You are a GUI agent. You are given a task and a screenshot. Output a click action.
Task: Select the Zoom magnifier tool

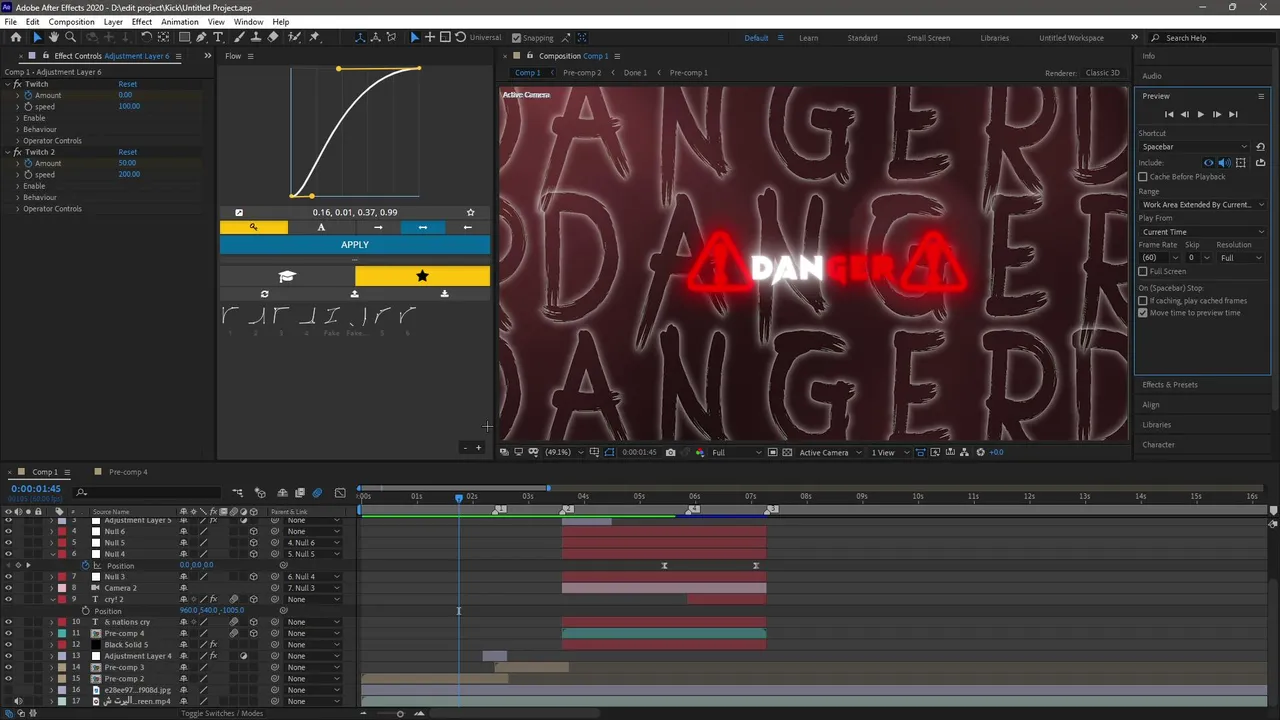point(70,37)
